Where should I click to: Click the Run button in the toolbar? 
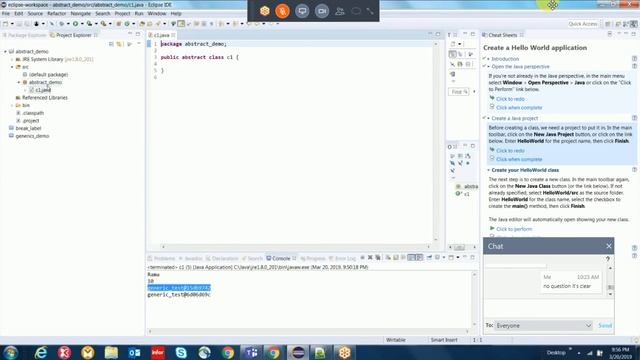(76, 24)
